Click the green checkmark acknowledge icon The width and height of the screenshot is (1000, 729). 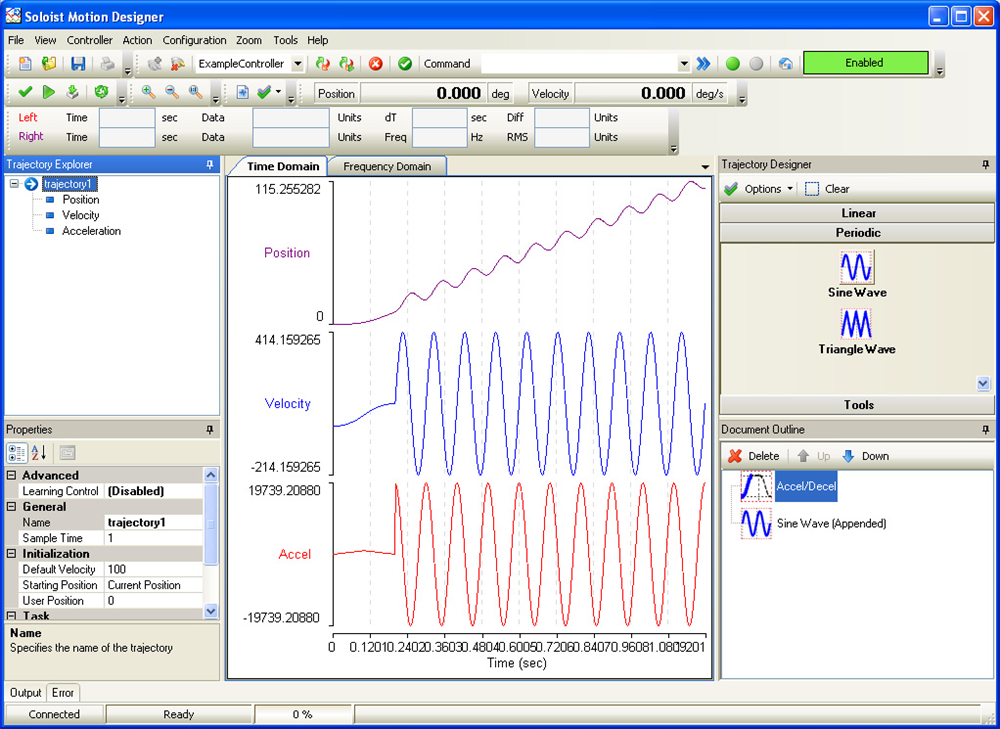click(x=405, y=63)
